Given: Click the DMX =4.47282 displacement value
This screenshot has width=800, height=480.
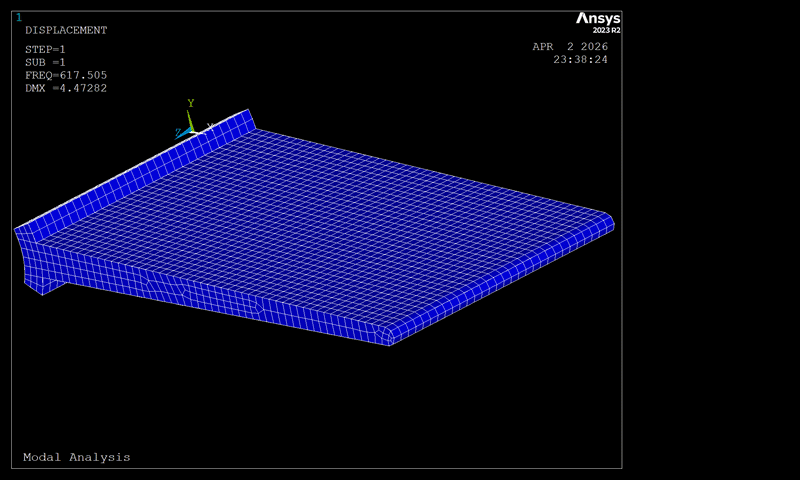Looking at the screenshot, I should coord(65,88).
